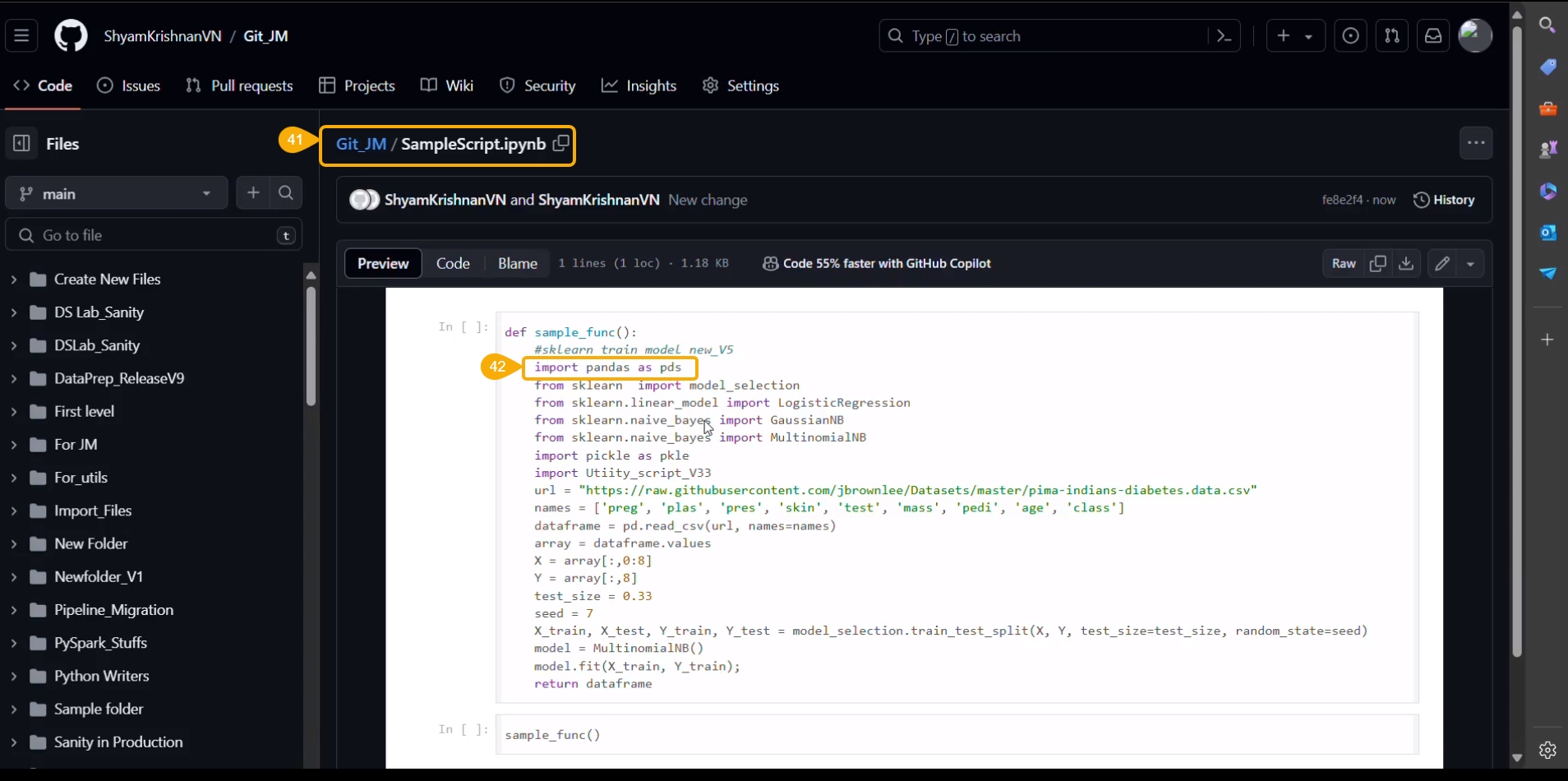1568x781 pixels.
Task: Click the Git_JM breadcrumb link
Action: click(x=361, y=144)
